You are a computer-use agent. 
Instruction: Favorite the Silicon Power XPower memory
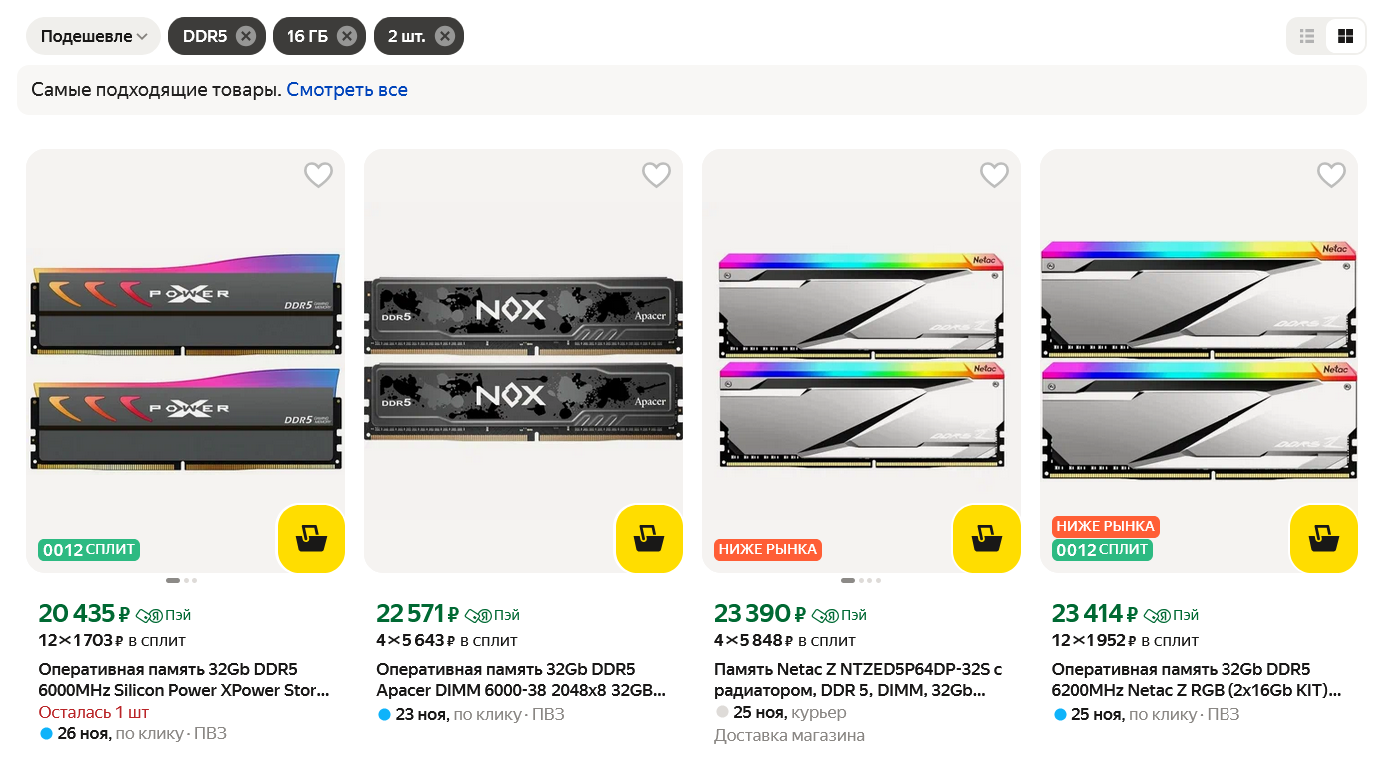pyautogui.click(x=318, y=175)
